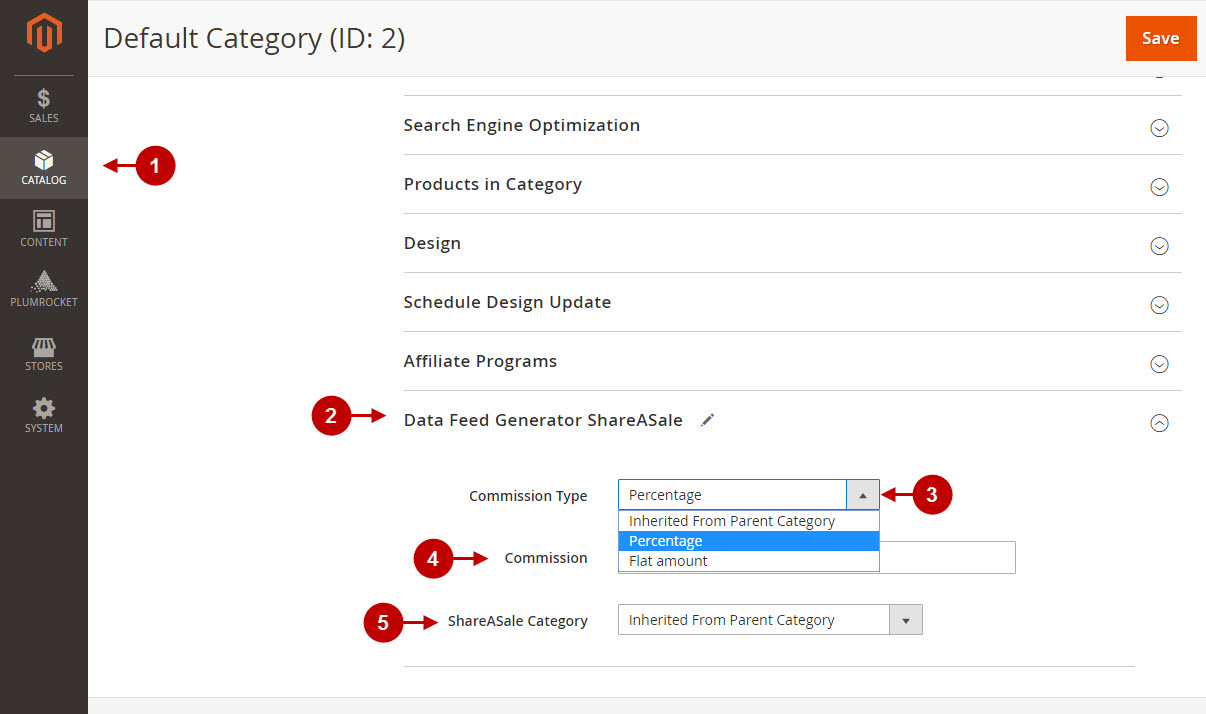Open the Stores menu

(x=44, y=353)
